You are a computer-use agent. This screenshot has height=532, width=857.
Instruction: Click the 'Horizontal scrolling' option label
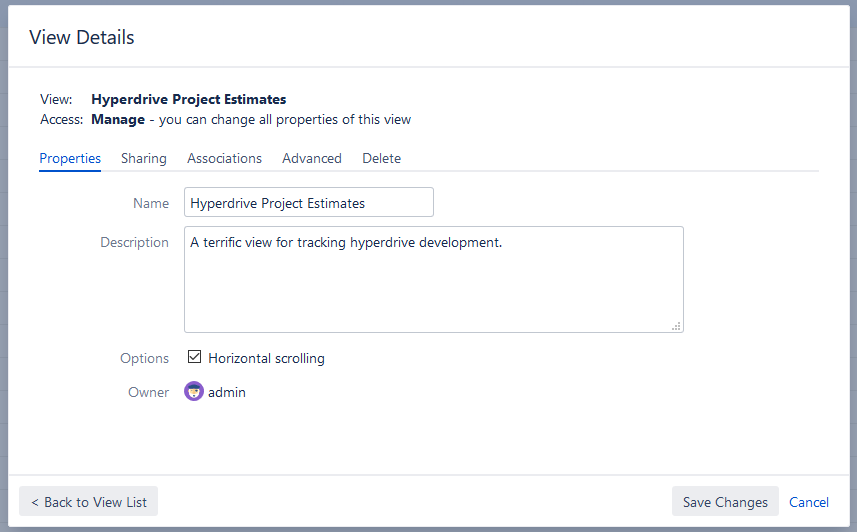(266, 358)
